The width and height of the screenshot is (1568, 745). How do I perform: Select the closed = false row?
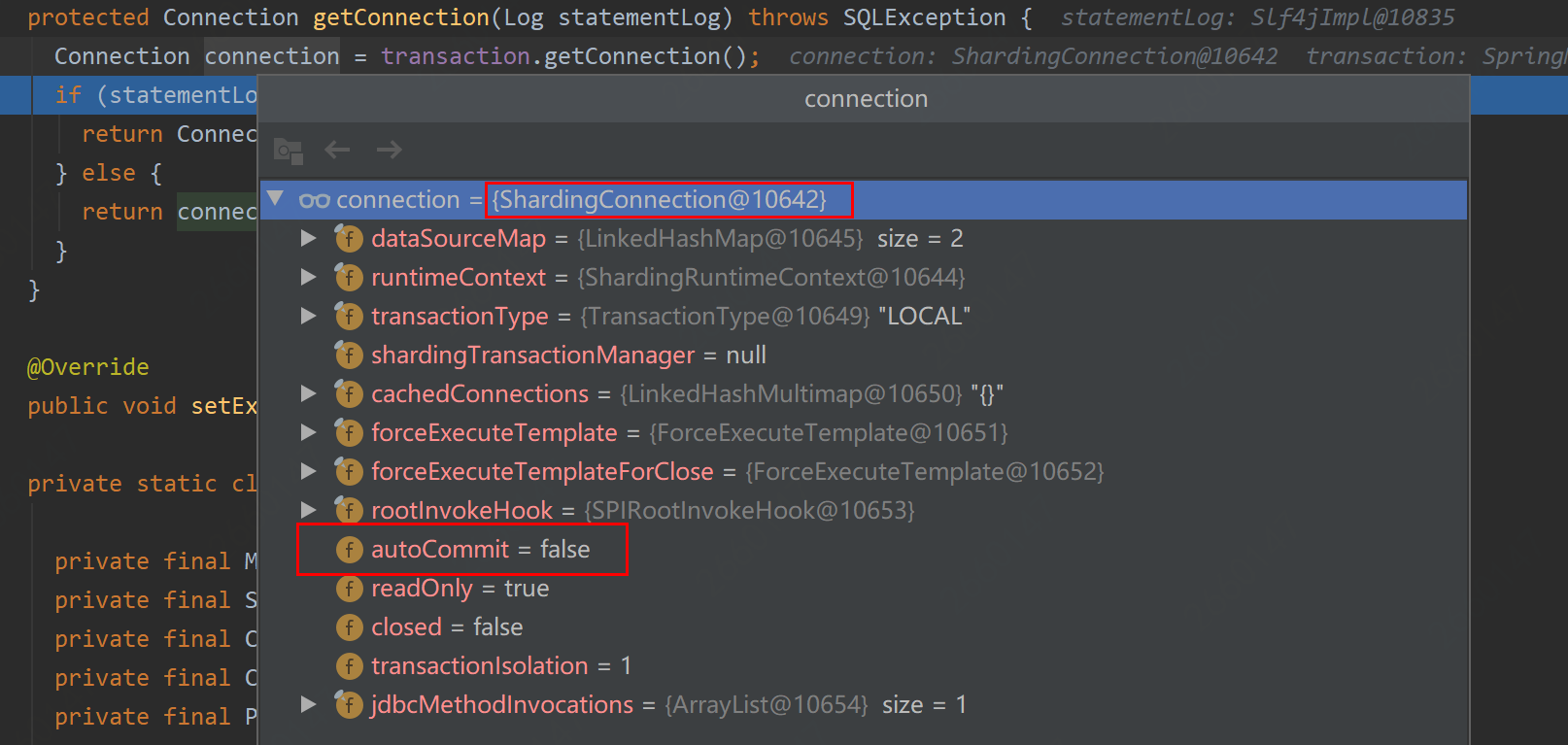(x=447, y=627)
